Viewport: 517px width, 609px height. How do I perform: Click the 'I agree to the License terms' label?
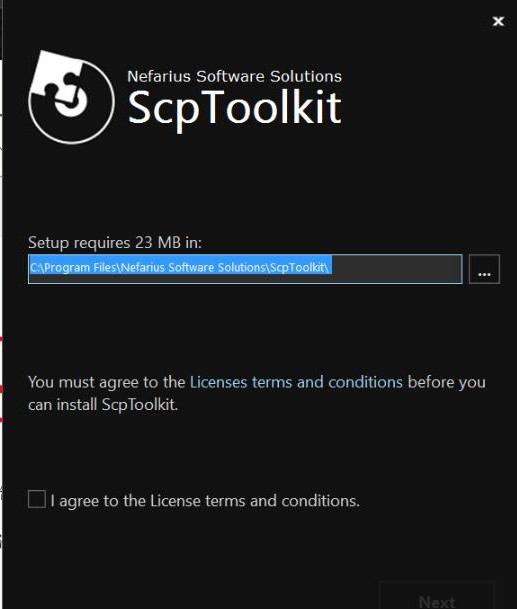205,501
